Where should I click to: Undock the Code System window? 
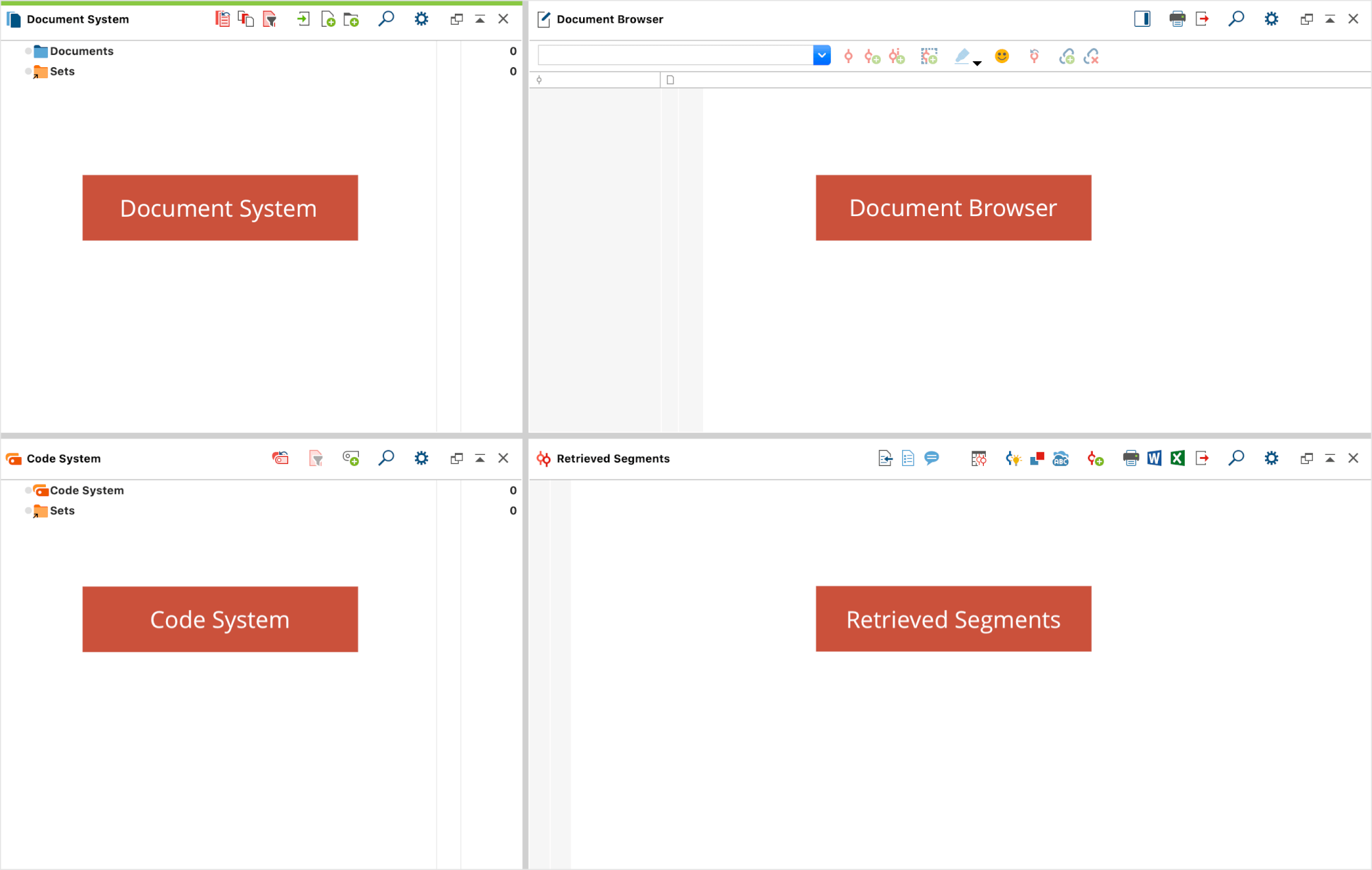click(456, 458)
